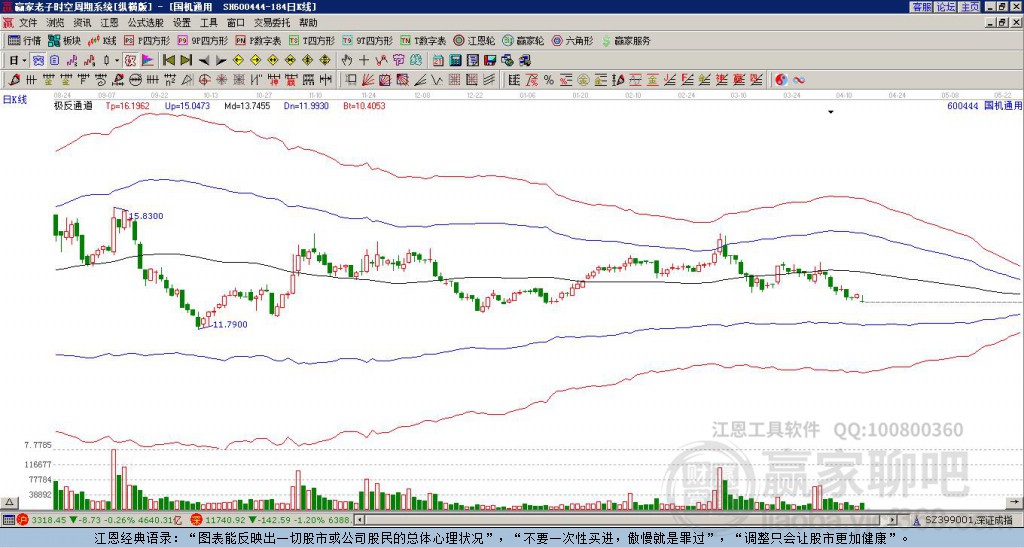Launch the 赢家轮 winner wheel
This screenshot has height=548, width=1024.
coord(523,40)
